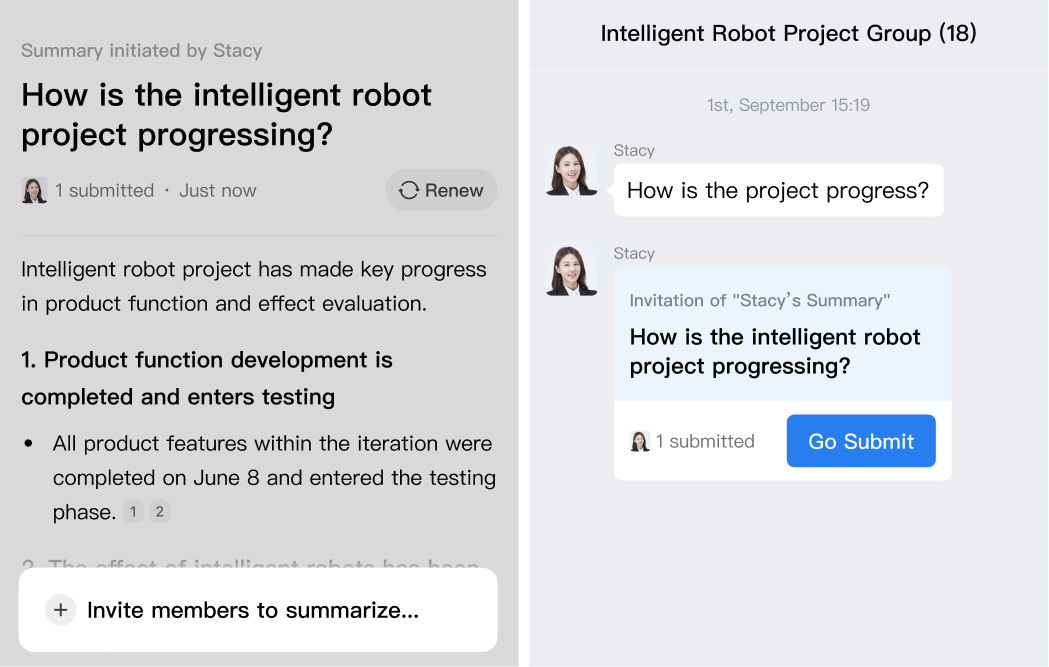1049x667 pixels.
Task: Click the Stacy sender name above the first message
Action: click(634, 150)
